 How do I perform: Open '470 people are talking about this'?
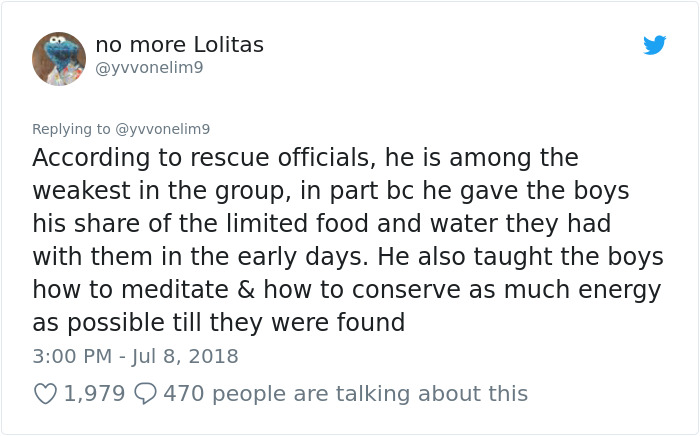(345, 394)
